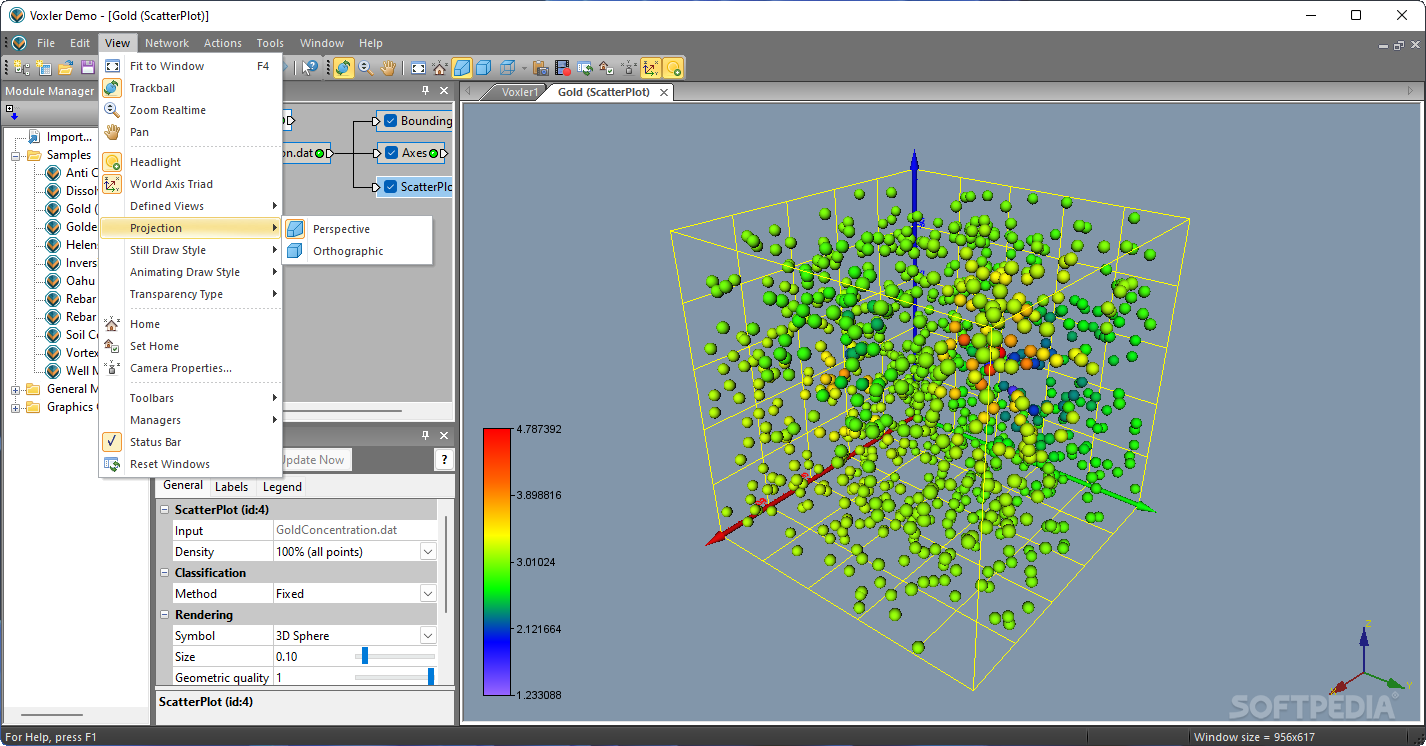Open the Density dropdown
Viewport: 1426px width, 746px height.
coord(428,552)
